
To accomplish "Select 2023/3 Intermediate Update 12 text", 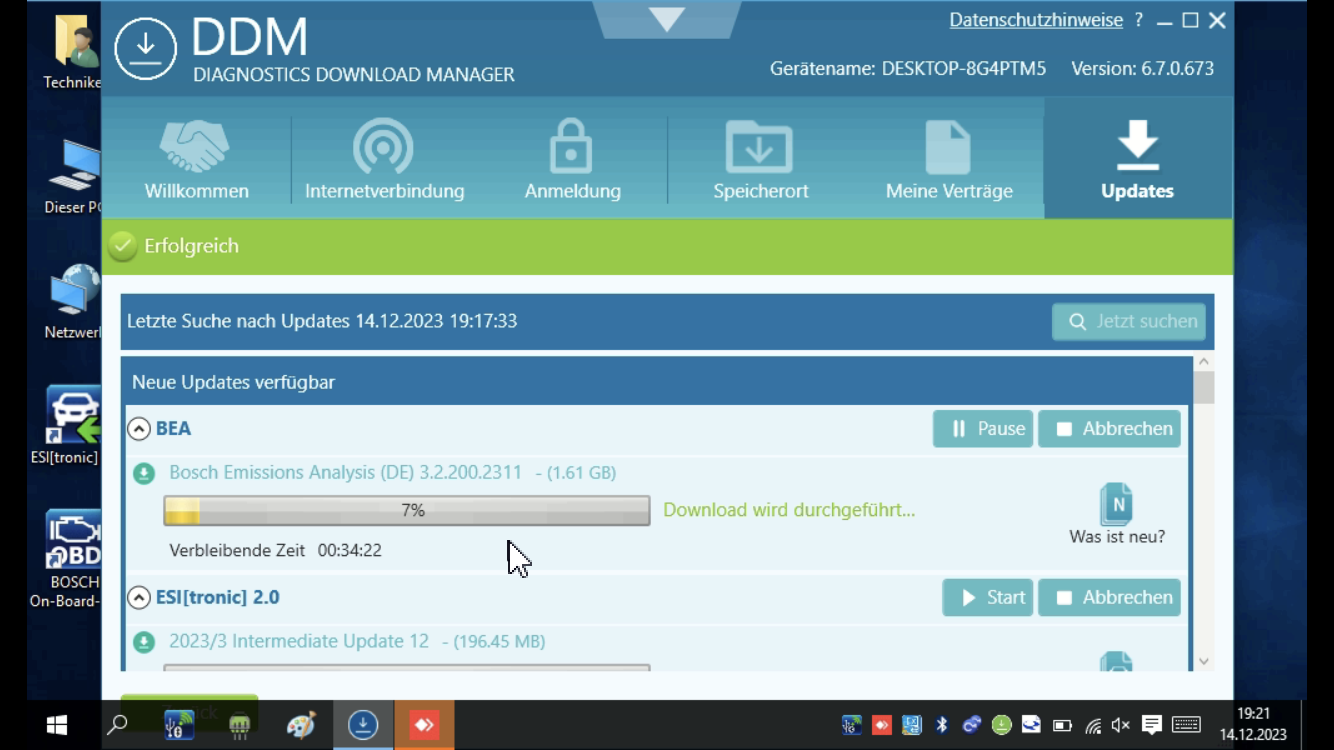I will click(299, 642).
